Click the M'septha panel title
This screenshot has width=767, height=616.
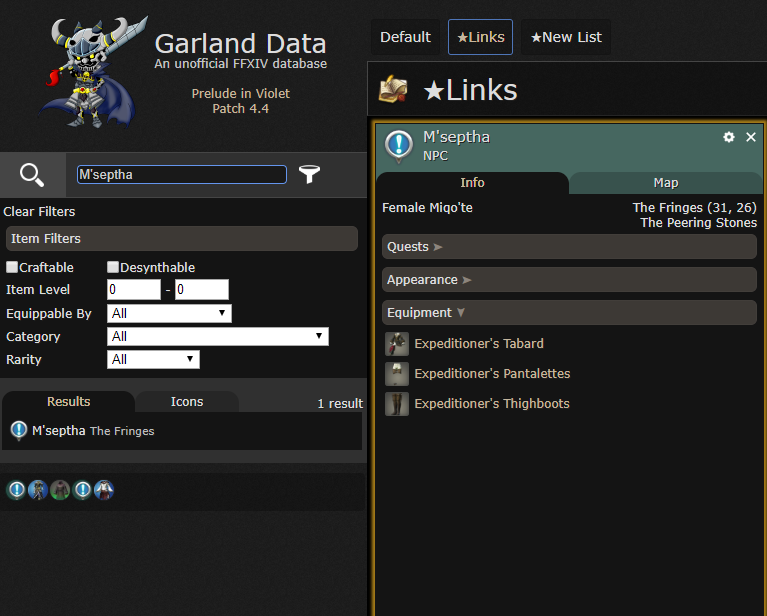[x=456, y=137]
